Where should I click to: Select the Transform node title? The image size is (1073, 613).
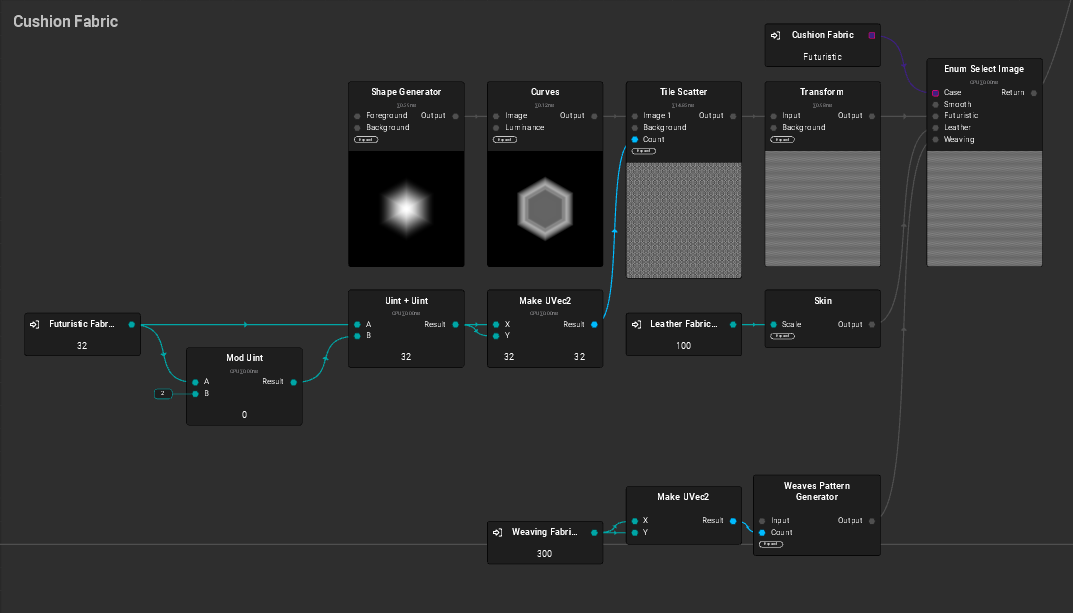[x=822, y=92]
